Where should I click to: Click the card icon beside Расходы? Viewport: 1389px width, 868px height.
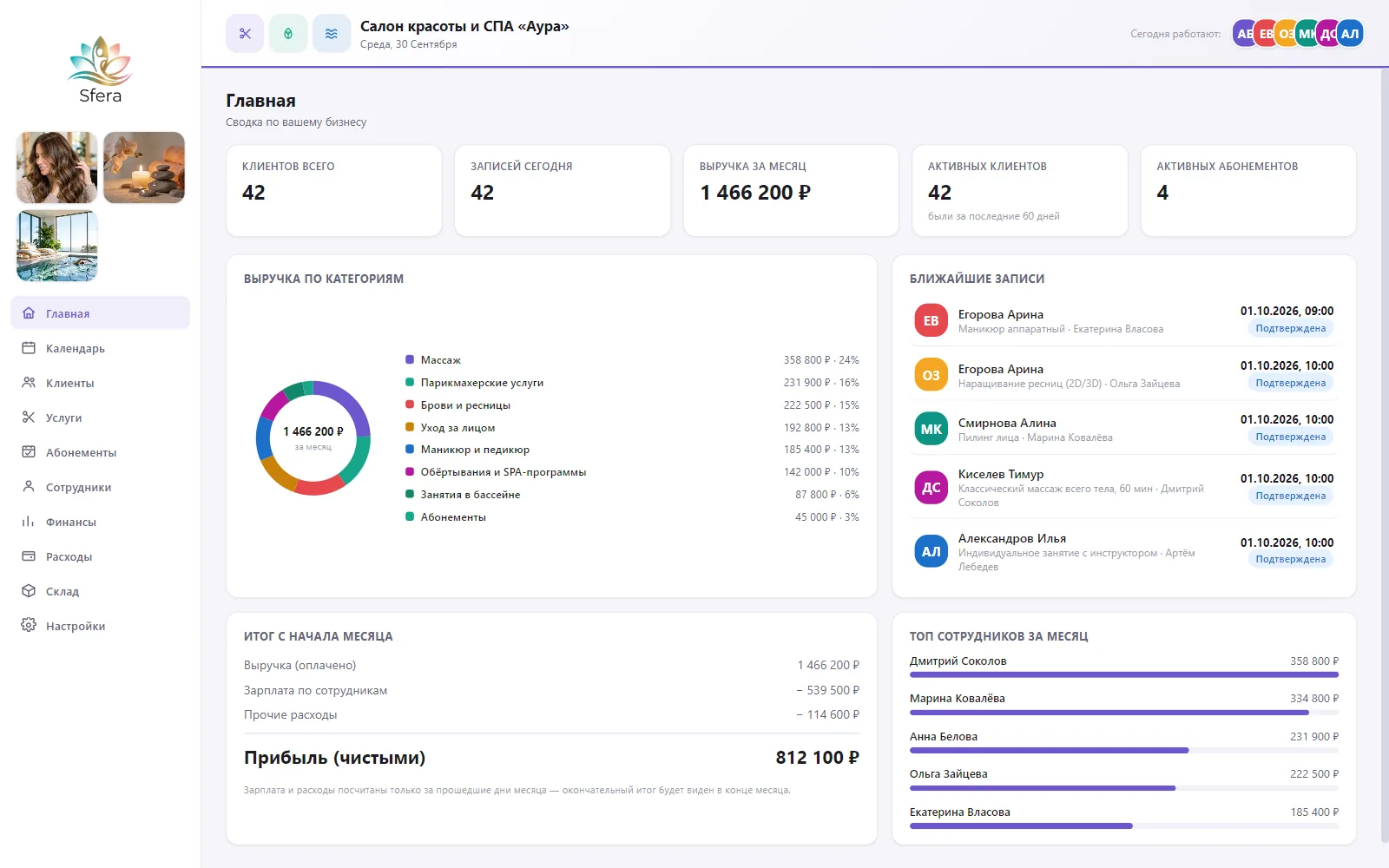pos(29,556)
